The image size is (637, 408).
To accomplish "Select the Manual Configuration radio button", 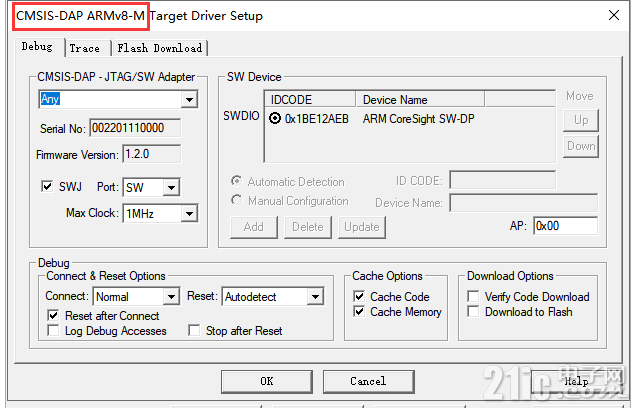I will click(x=236, y=200).
